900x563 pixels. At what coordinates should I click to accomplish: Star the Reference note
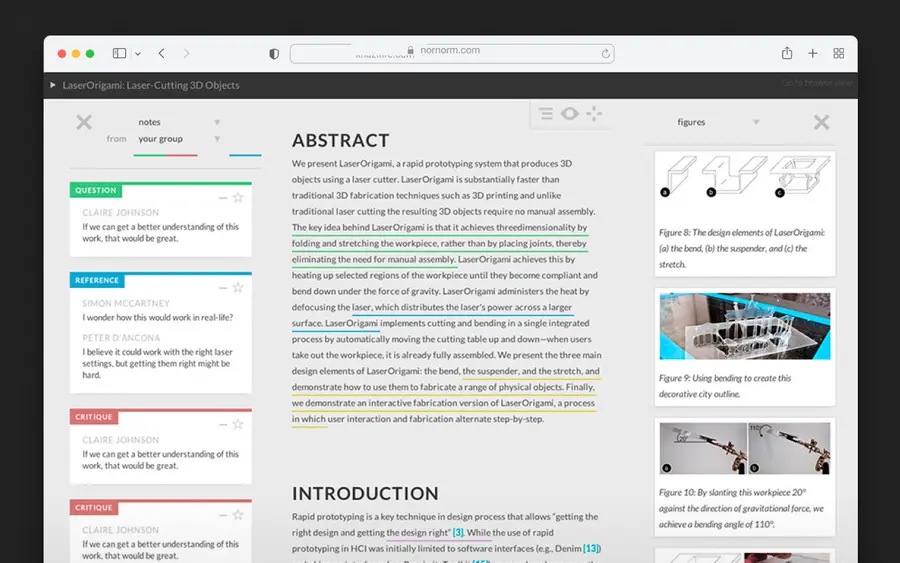(238, 287)
